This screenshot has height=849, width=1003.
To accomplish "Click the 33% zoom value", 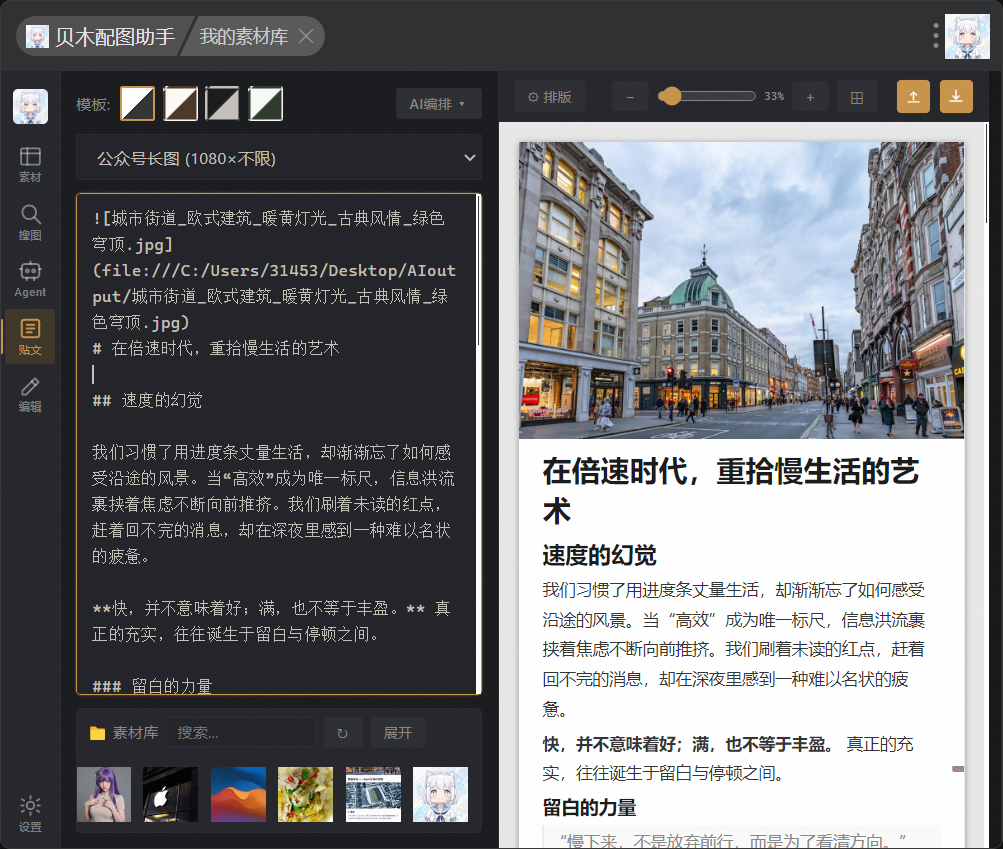I will (774, 97).
